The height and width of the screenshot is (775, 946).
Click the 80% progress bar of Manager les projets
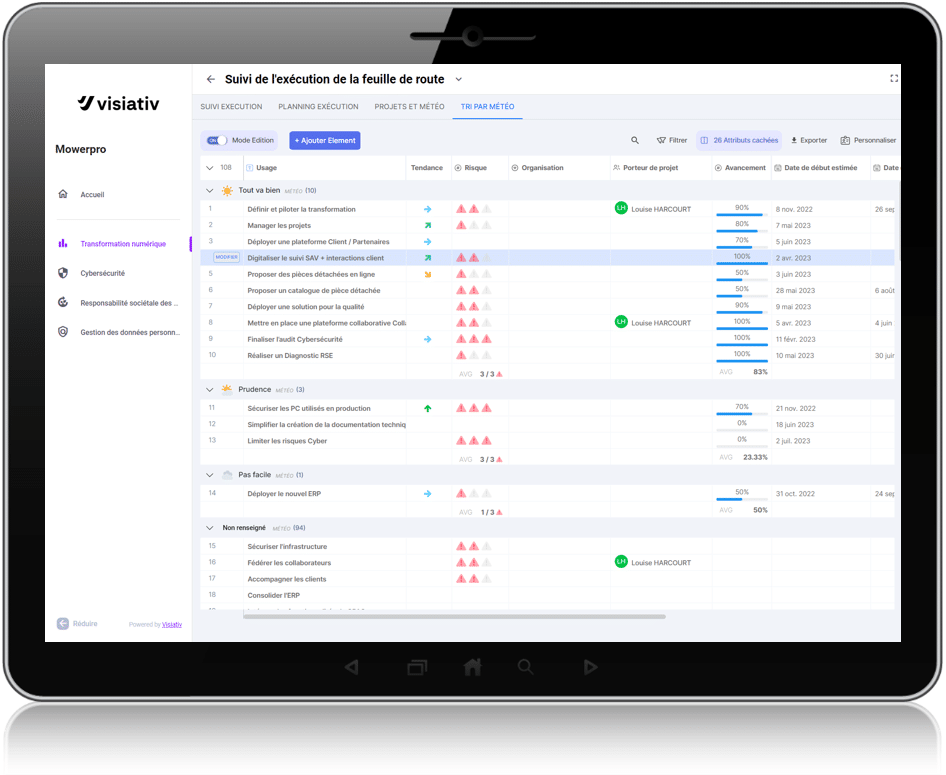tap(741, 230)
